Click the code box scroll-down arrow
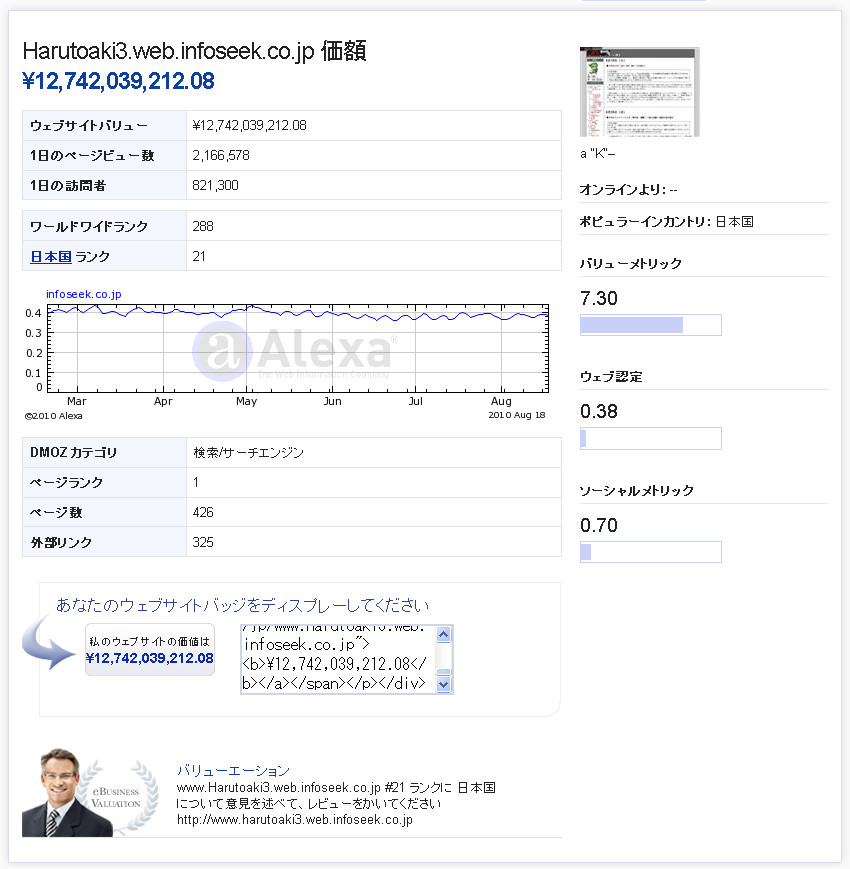The height and width of the screenshot is (869, 850). [444, 684]
